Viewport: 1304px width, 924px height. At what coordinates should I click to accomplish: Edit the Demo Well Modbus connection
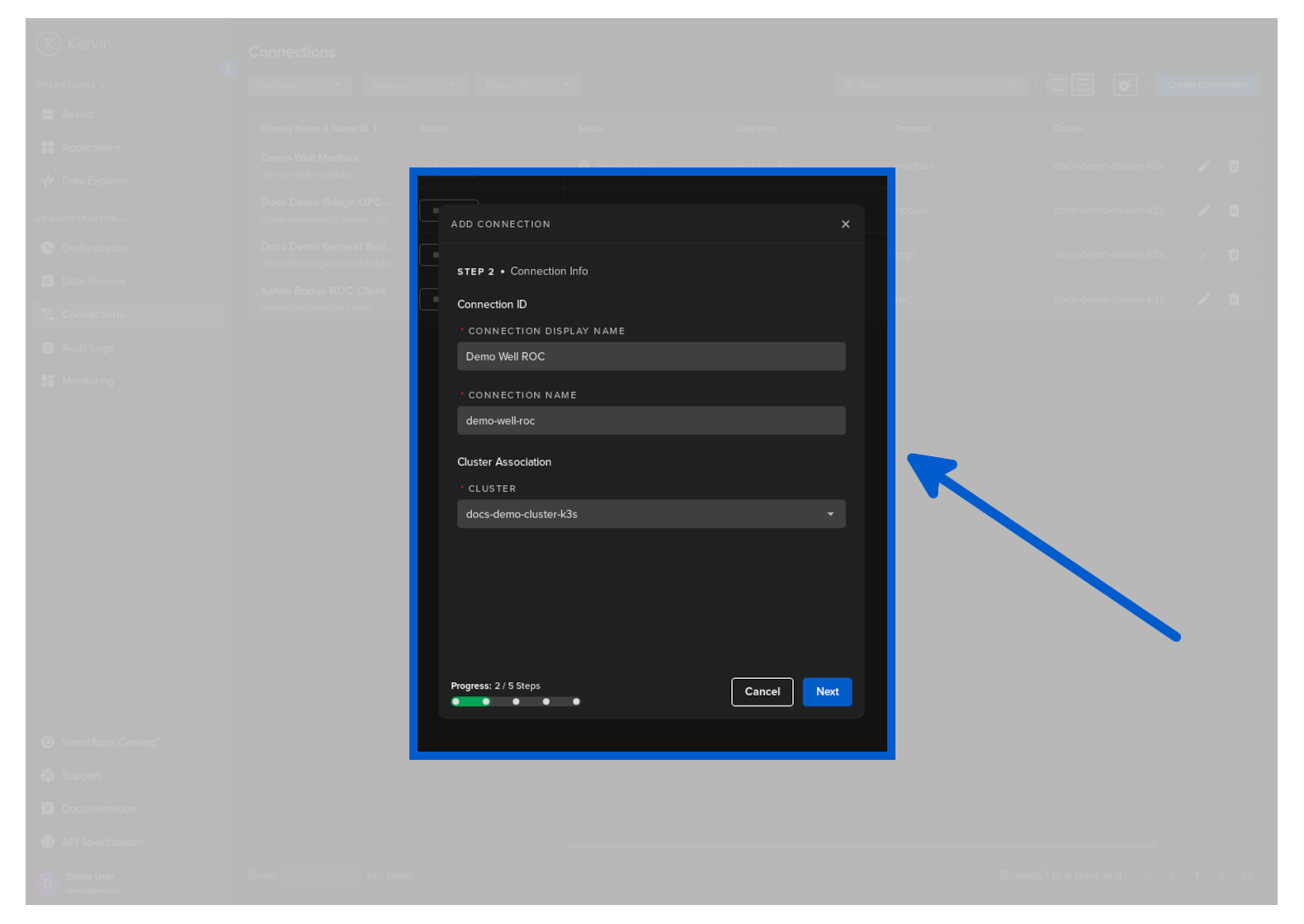pos(1203,167)
